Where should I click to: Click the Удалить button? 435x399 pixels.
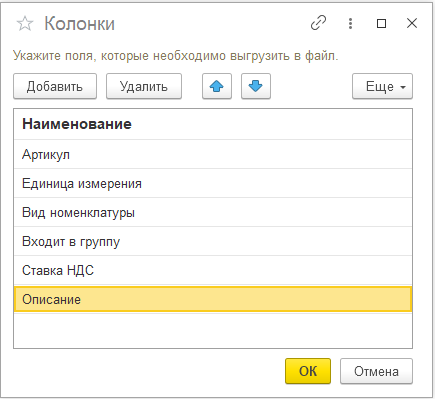(144, 86)
